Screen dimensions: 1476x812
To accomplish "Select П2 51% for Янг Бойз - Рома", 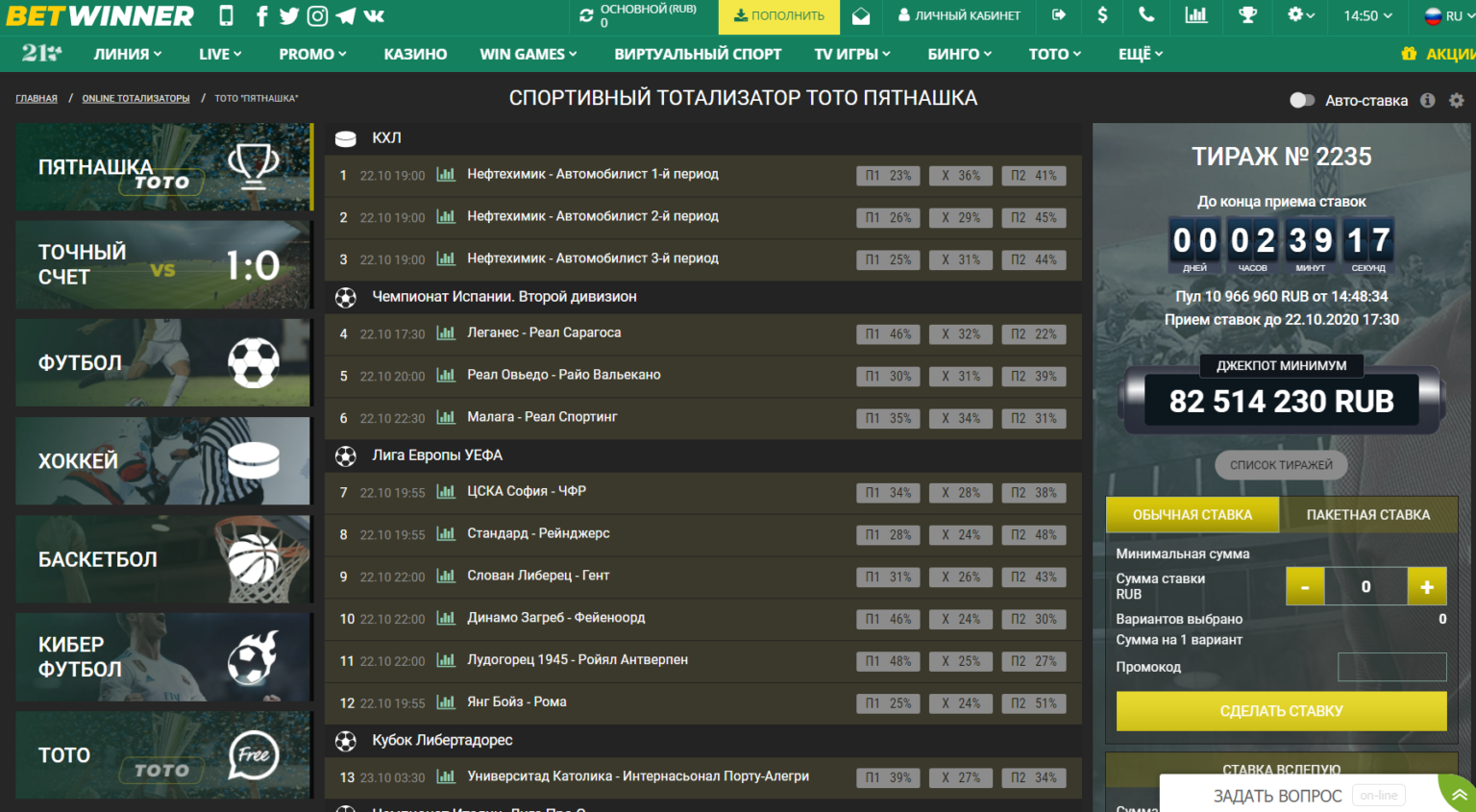I will (x=1034, y=704).
